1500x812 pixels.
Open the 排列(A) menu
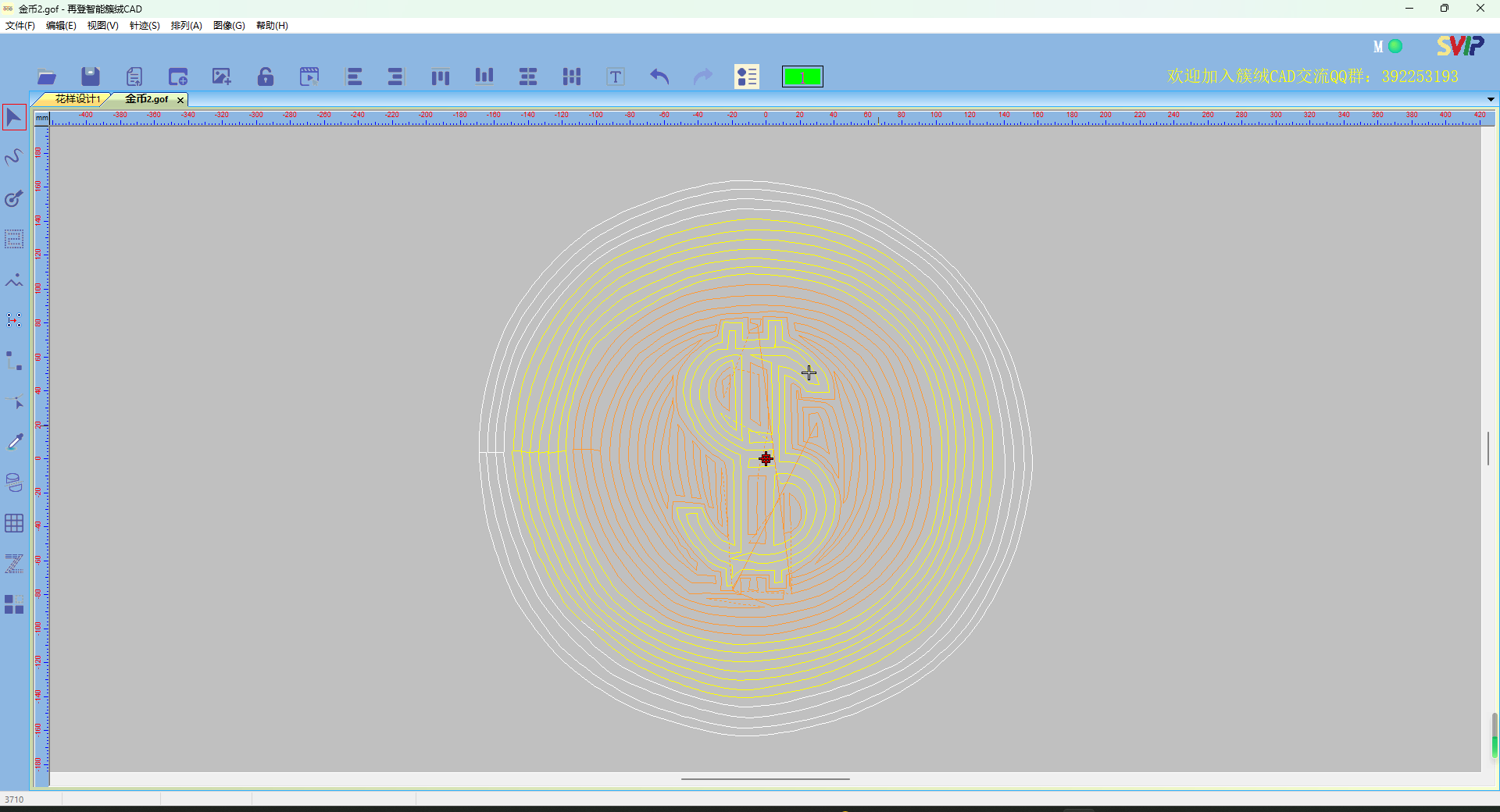click(186, 26)
